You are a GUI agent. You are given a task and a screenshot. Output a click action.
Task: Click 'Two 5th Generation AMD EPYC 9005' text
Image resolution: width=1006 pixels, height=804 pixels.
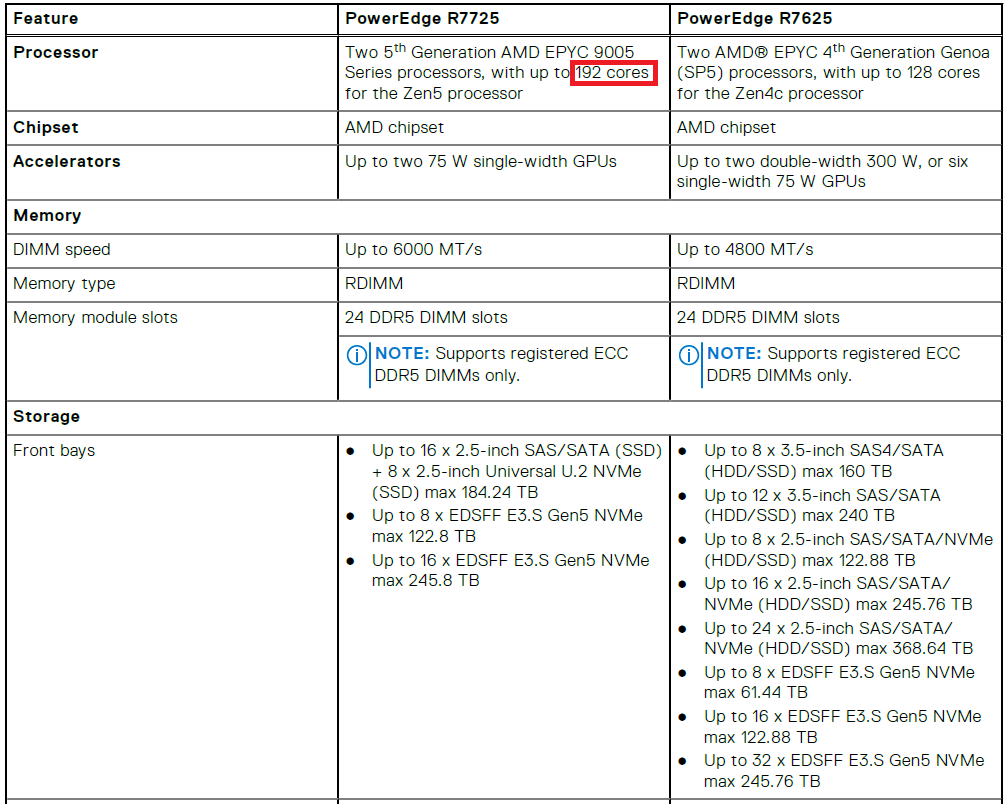pyautogui.click(x=489, y=52)
